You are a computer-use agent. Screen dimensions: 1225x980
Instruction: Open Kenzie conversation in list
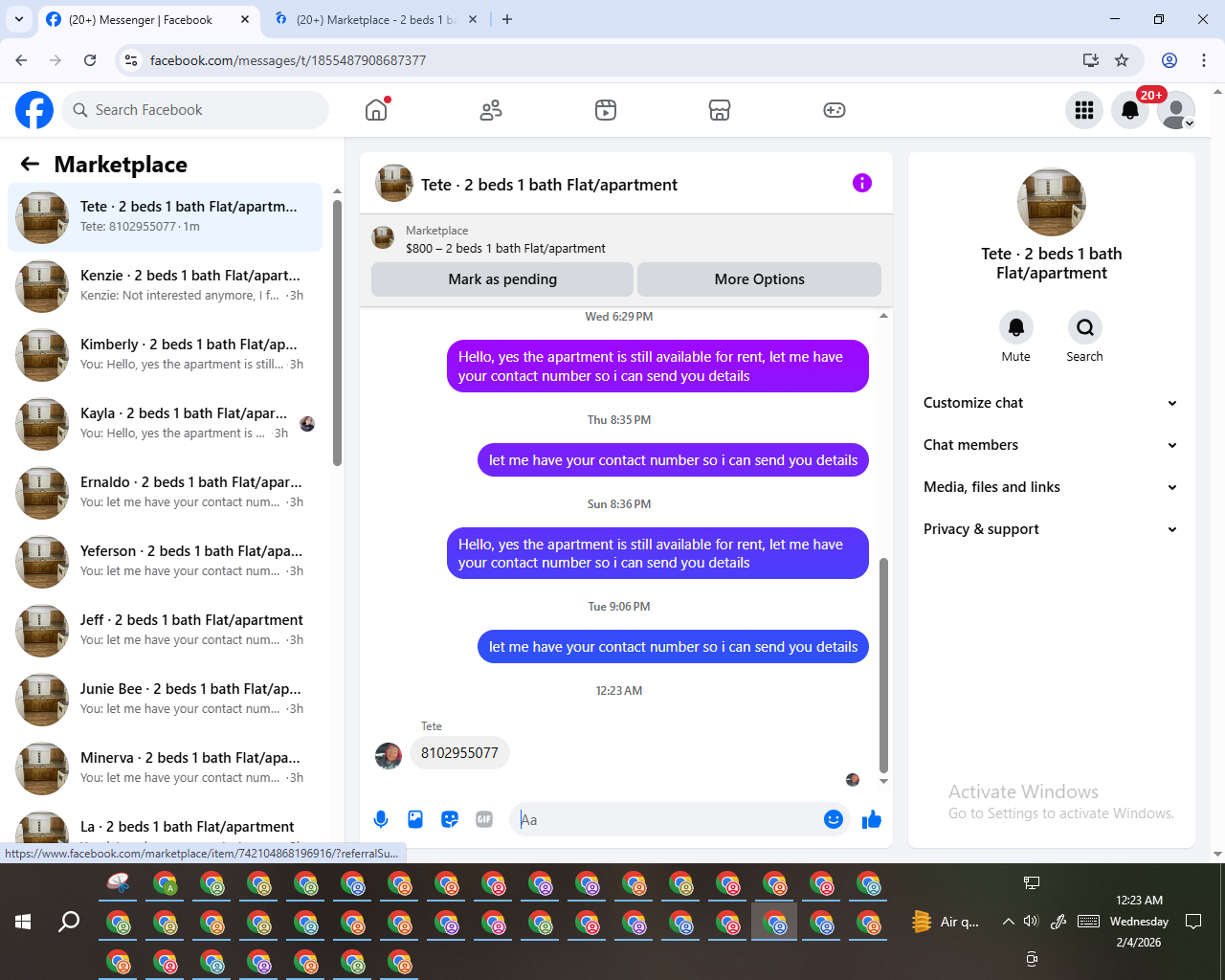point(166,286)
